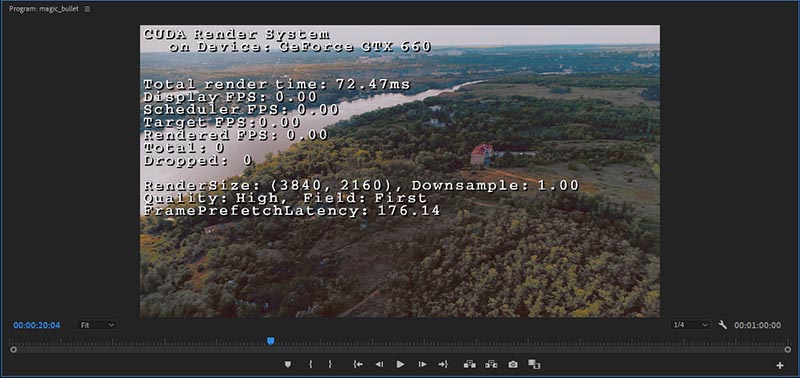The width and height of the screenshot is (800, 378).
Task: Step forward one frame
Action: click(x=422, y=364)
